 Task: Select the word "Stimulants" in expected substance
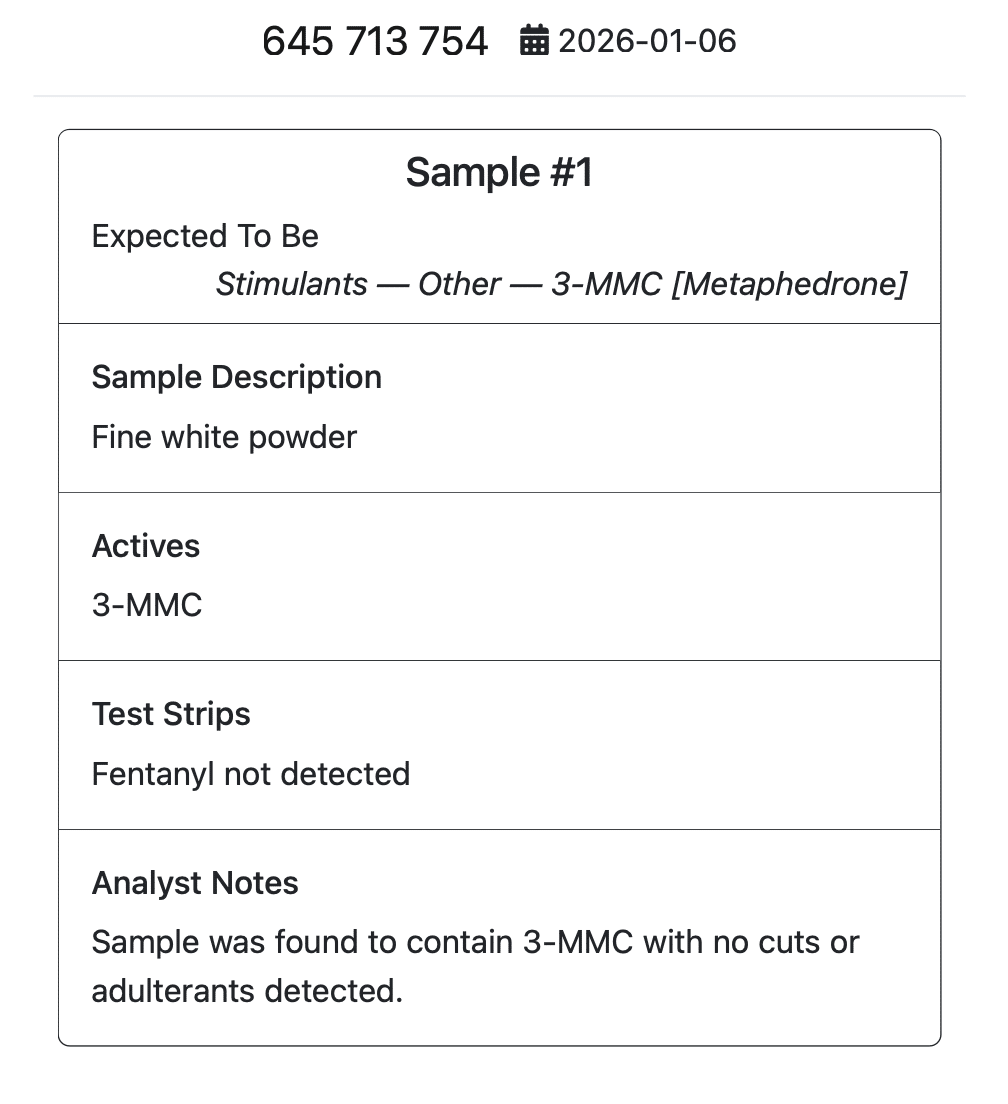coord(292,285)
